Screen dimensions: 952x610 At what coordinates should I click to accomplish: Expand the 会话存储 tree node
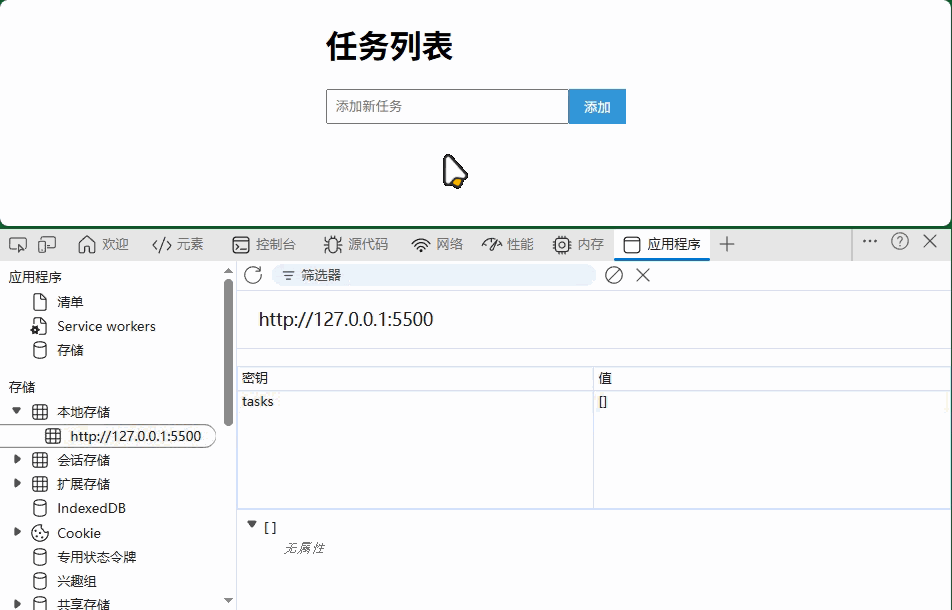coord(17,459)
